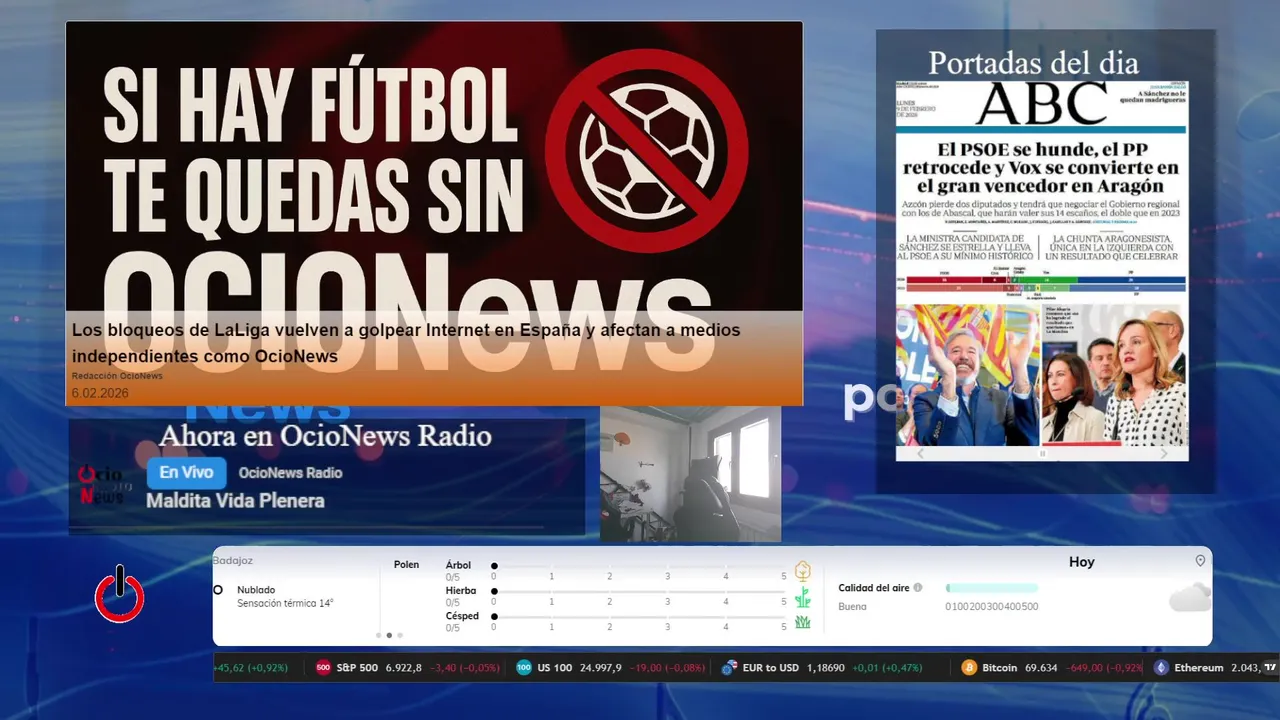The image size is (1280, 720).
Task: Click the En Vivo live button
Action: (x=186, y=473)
